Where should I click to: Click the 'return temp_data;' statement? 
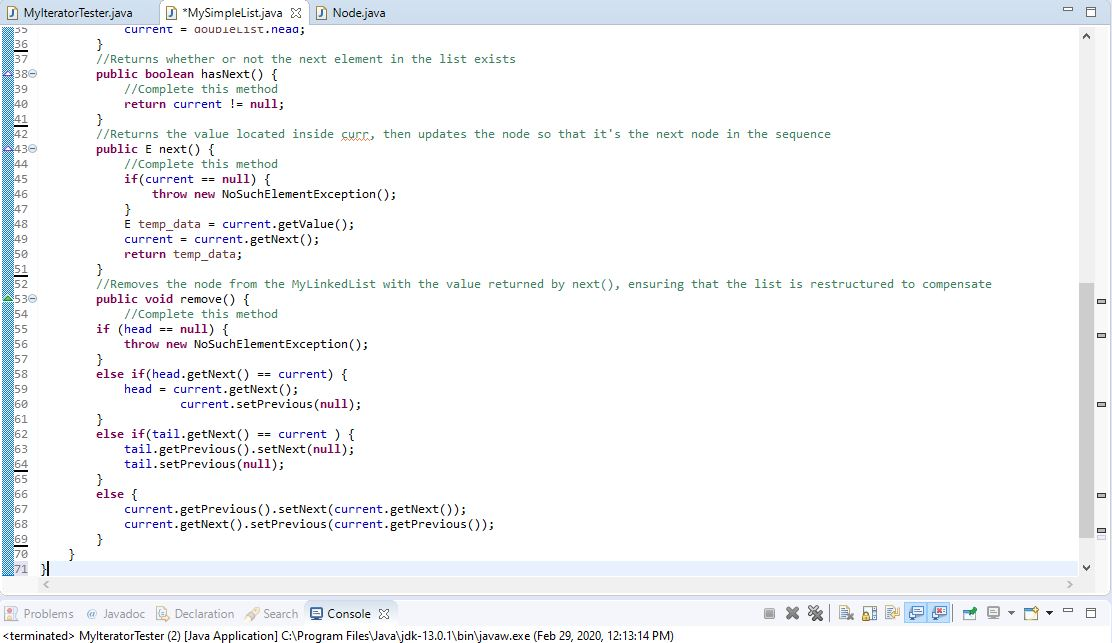[183, 254]
